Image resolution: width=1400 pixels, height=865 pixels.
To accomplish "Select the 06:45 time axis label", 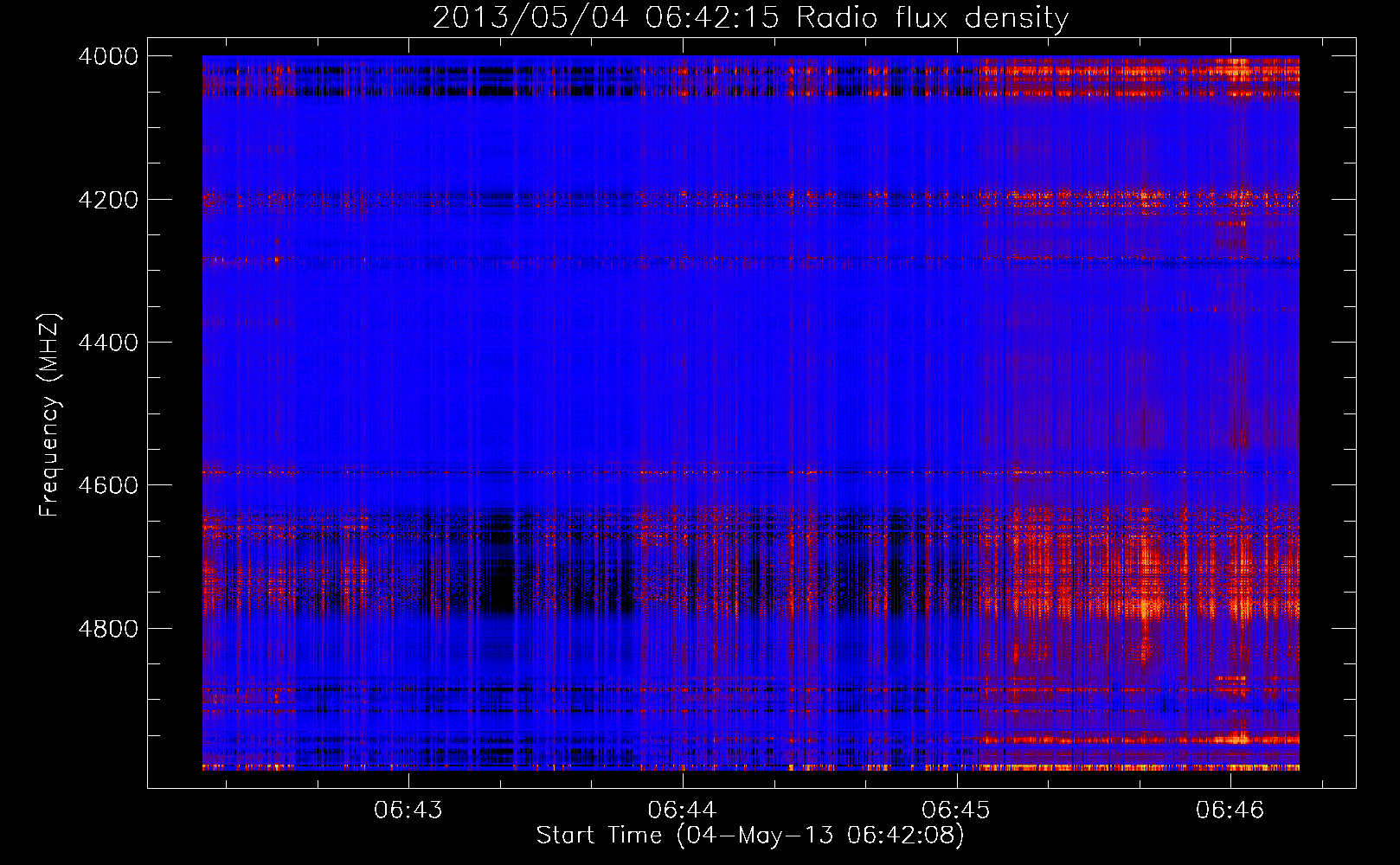I will click(x=957, y=810).
